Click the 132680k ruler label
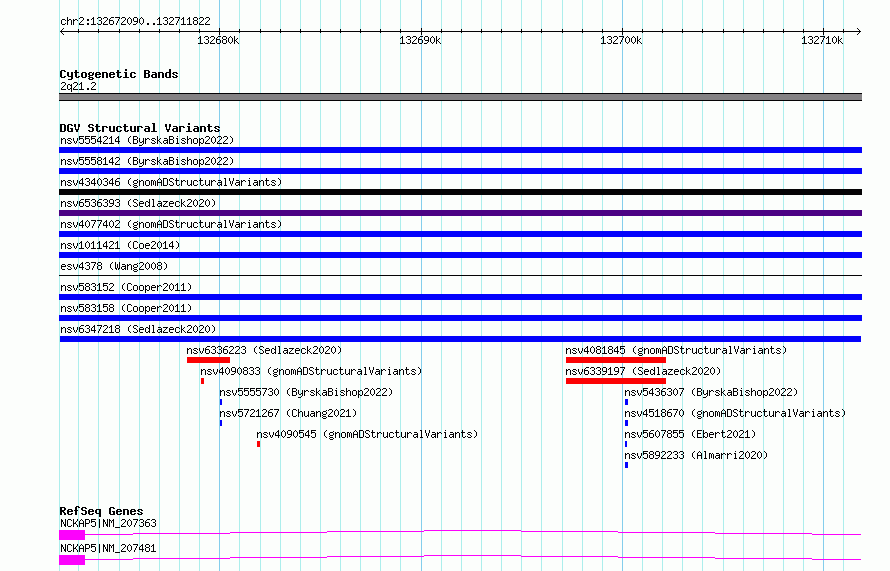Screen dimensions: 890x571 click(x=218, y=40)
